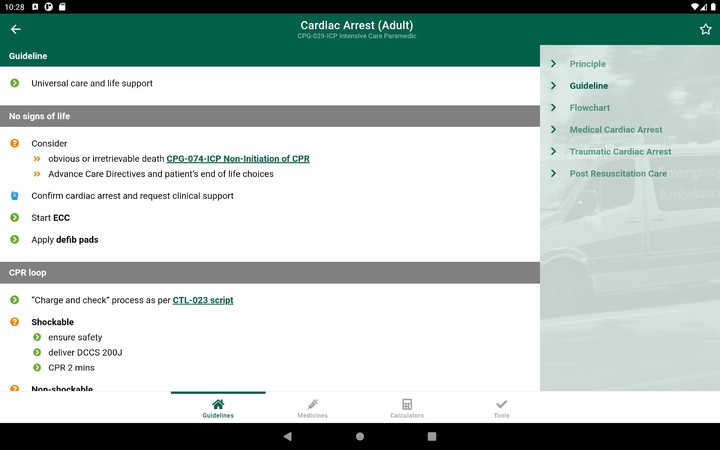Viewport: 720px width, 450px height.
Task: Jump to Flowchart in the side menu
Action: coord(590,107)
